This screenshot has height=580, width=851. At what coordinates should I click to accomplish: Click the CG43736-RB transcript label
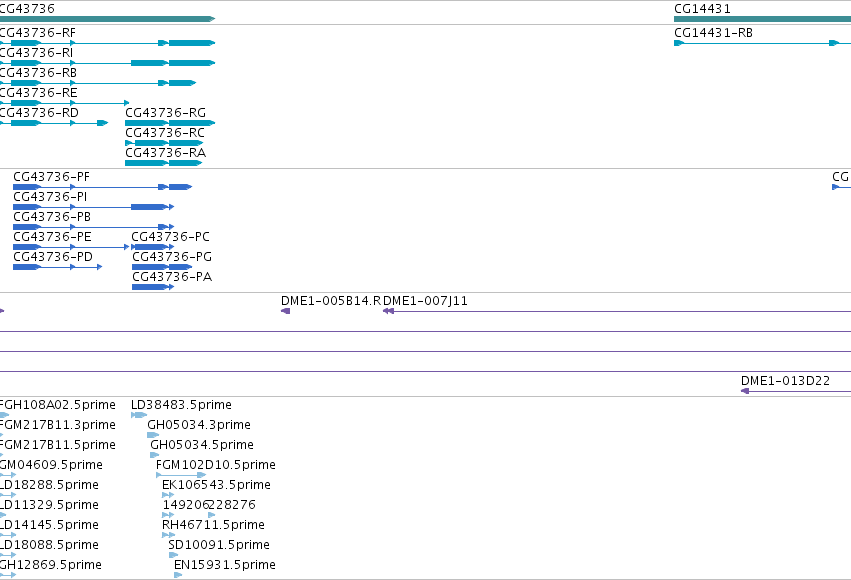coord(38,73)
